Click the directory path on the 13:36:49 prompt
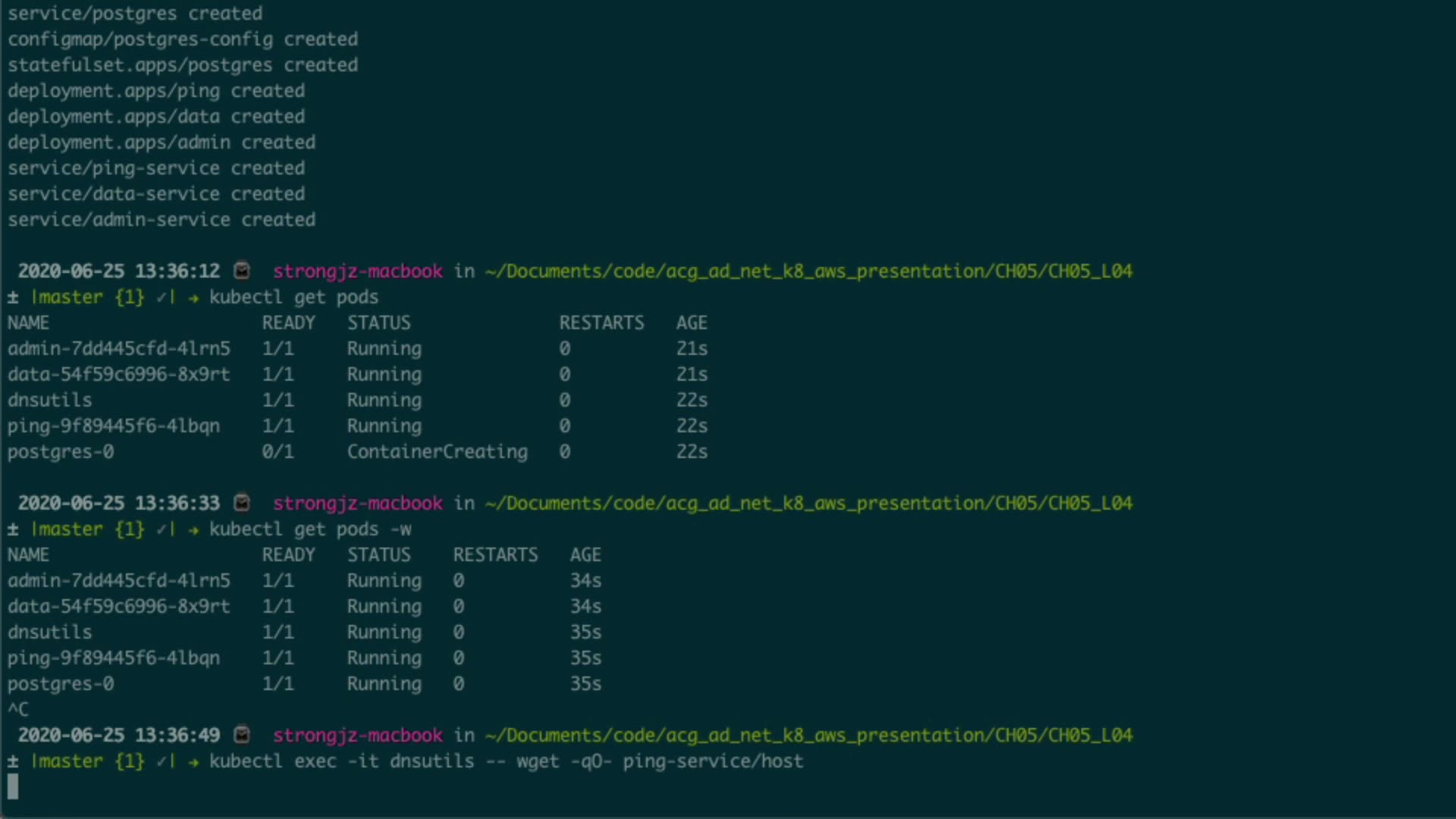Image resolution: width=1456 pixels, height=819 pixels. (x=808, y=736)
